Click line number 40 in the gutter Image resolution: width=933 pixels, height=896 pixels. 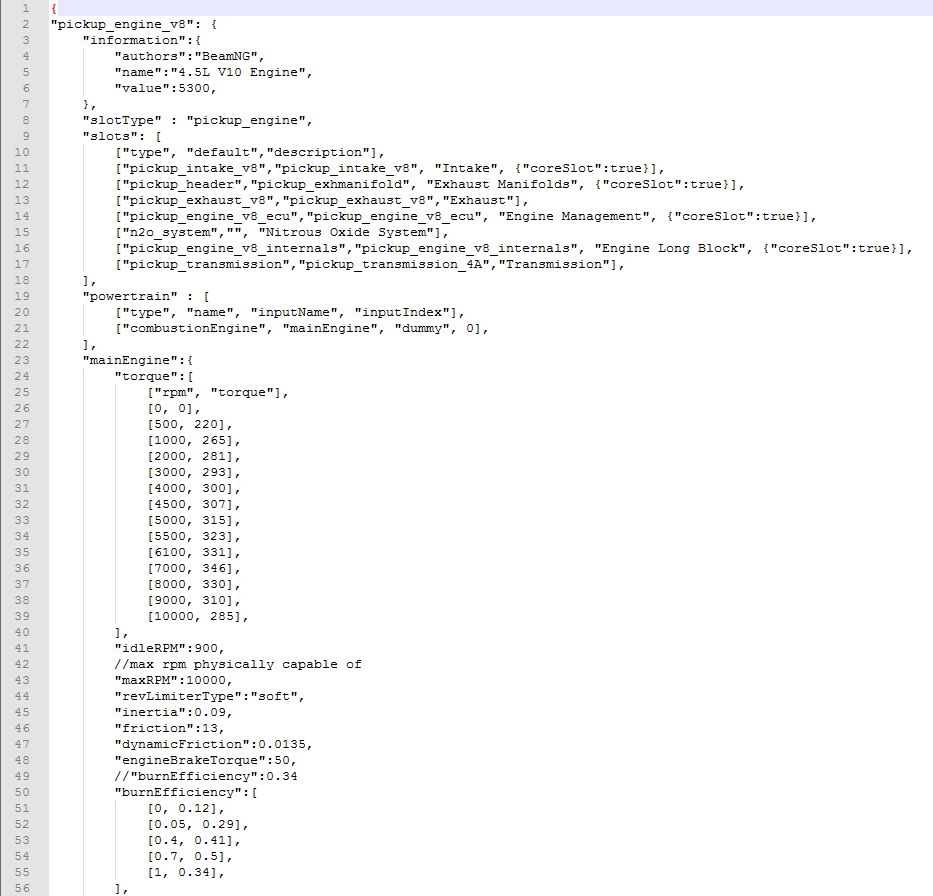pyautogui.click(x=21, y=632)
